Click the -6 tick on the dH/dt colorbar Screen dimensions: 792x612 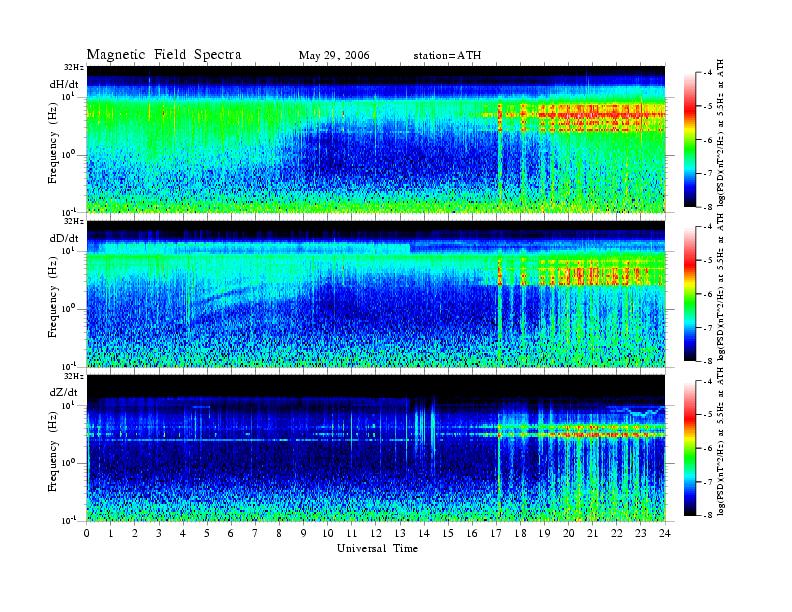709,140
